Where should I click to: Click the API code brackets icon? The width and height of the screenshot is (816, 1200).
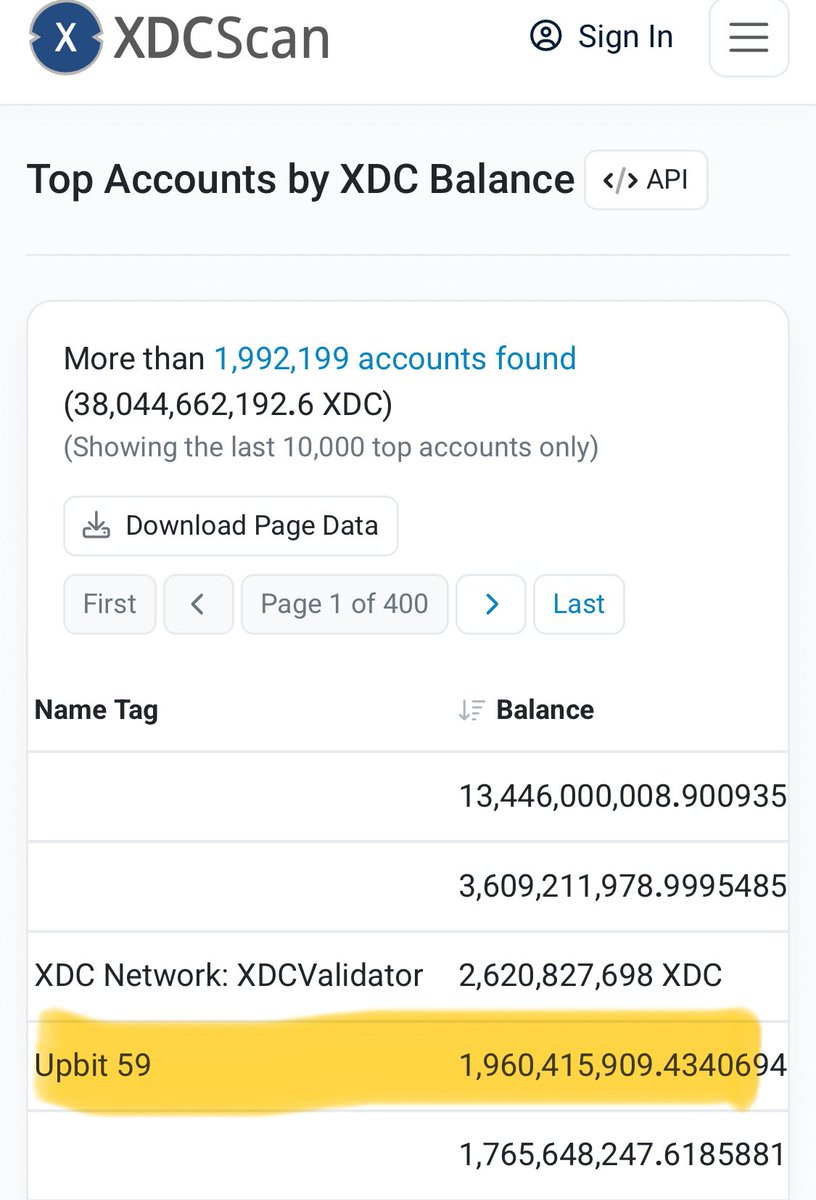pos(620,180)
